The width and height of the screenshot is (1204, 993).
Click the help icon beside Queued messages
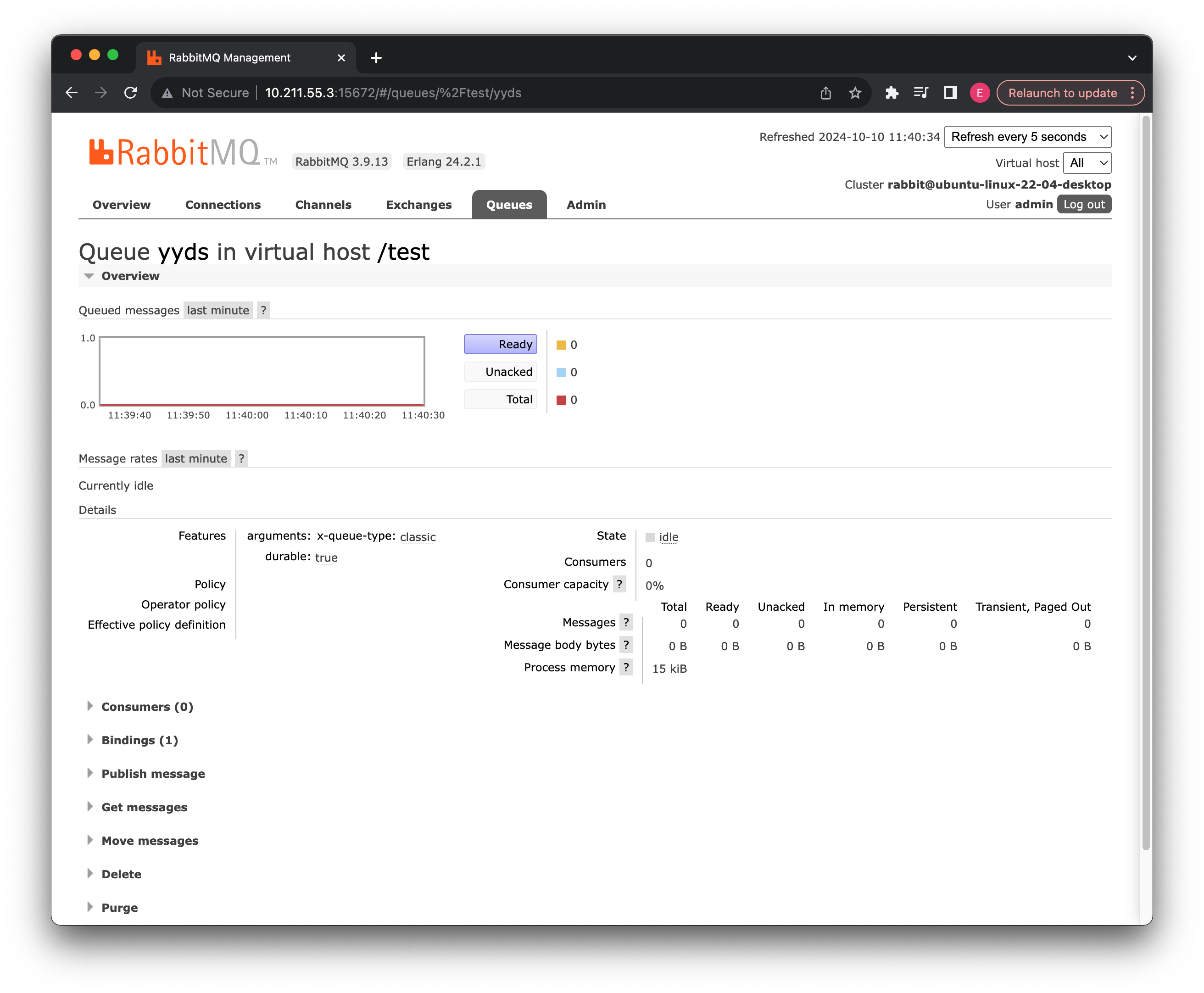pyautogui.click(x=263, y=310)
